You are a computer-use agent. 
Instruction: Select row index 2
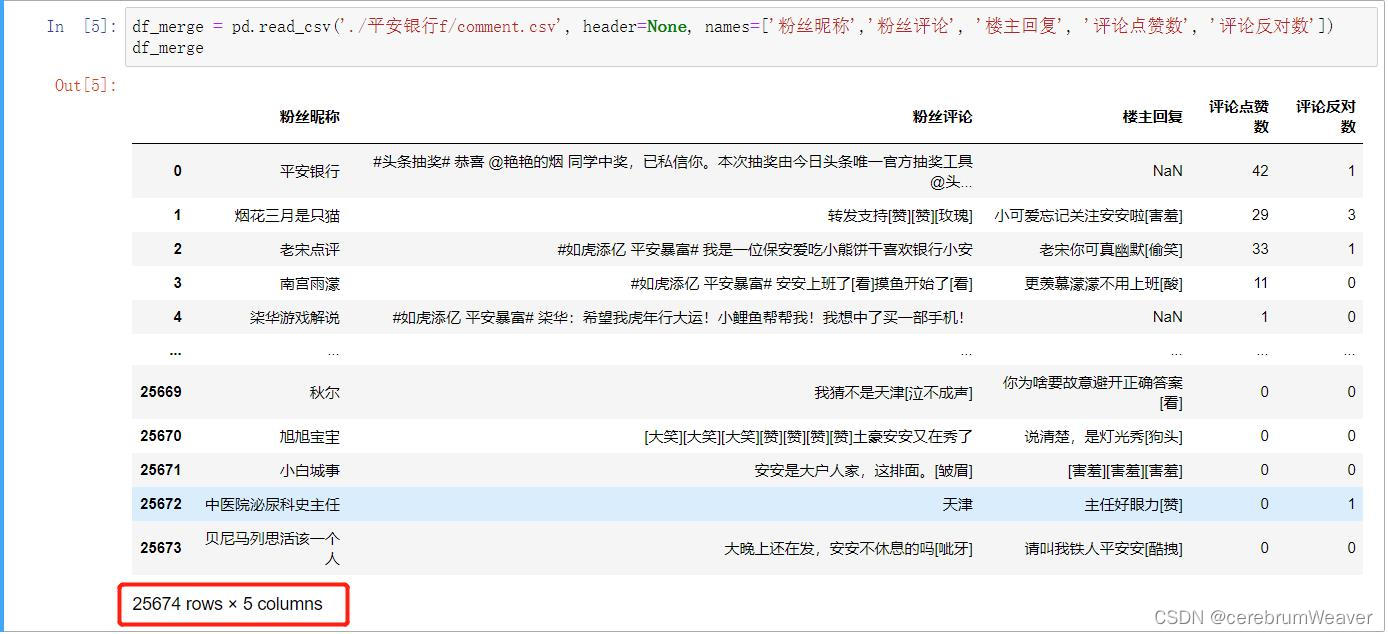coord(178,249)
